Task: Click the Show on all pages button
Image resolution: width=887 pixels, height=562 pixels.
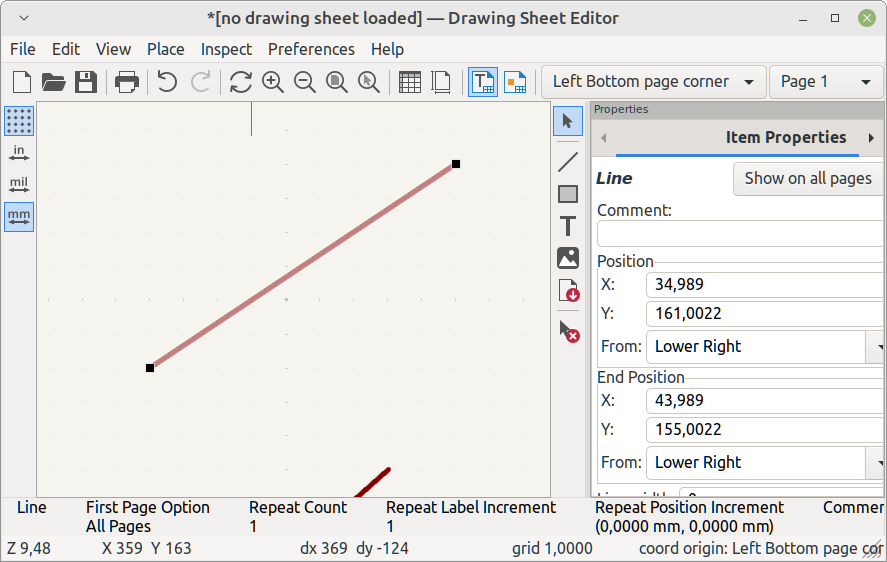Action: click(807, 178)
